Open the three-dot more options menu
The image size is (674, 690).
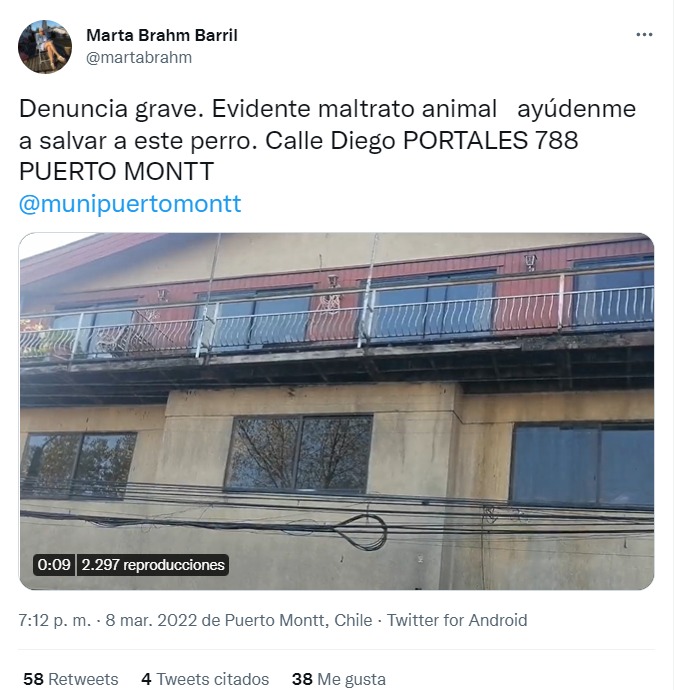(x=644, y=35)
